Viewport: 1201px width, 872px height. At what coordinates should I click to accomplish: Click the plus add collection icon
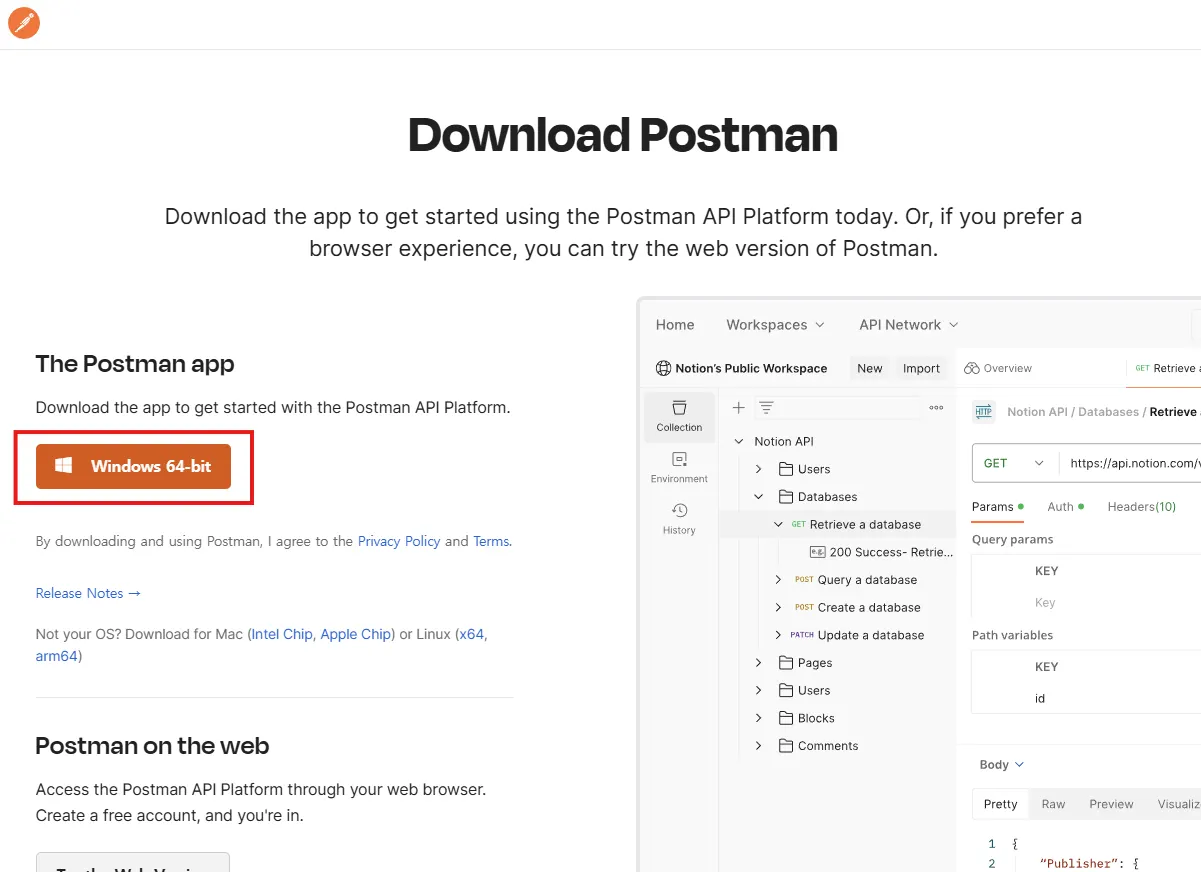click(739, 407)
